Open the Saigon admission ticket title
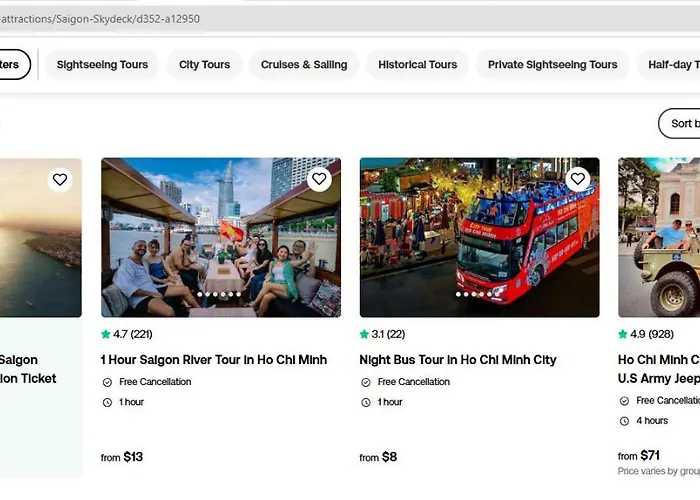Viewport: 700px width, 500px height. 28,369
